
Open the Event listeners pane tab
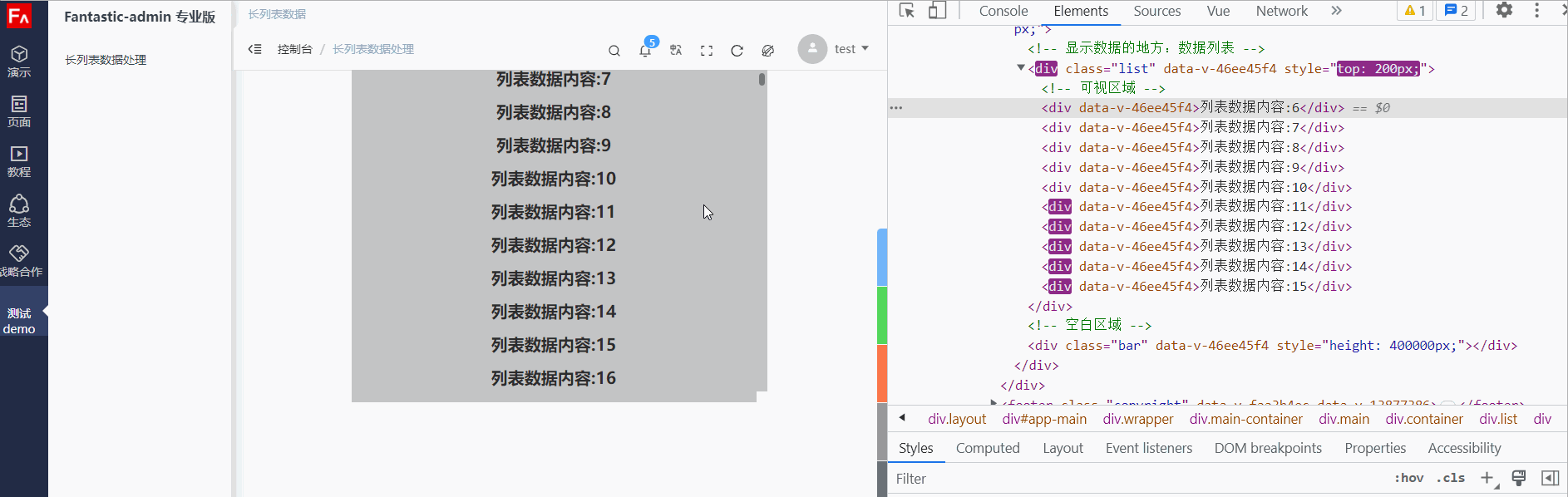click(x=1148, y=448)
